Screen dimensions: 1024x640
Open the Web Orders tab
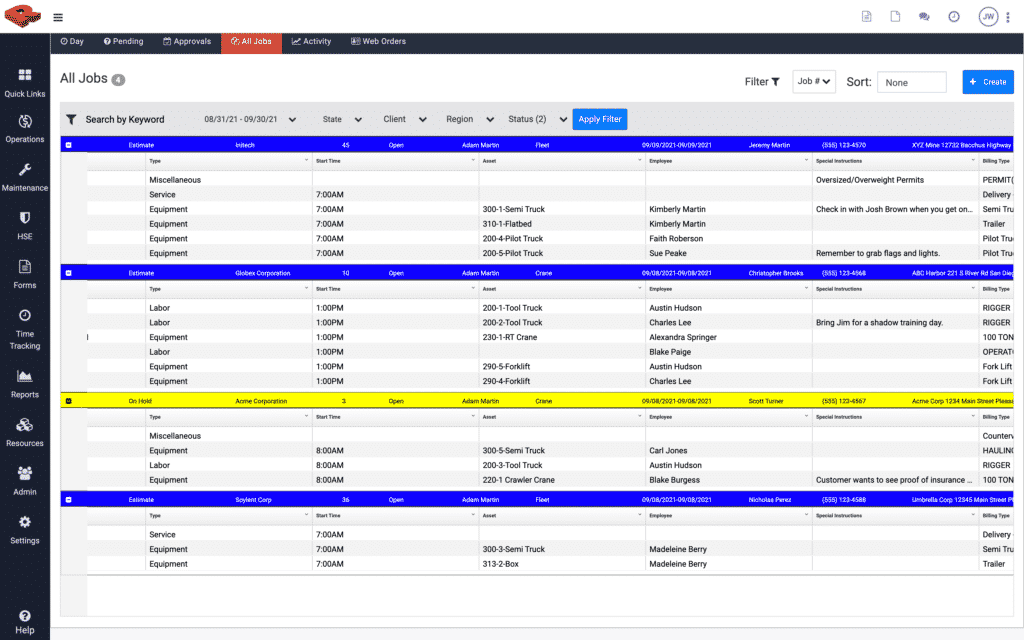(x=378, y=41)
